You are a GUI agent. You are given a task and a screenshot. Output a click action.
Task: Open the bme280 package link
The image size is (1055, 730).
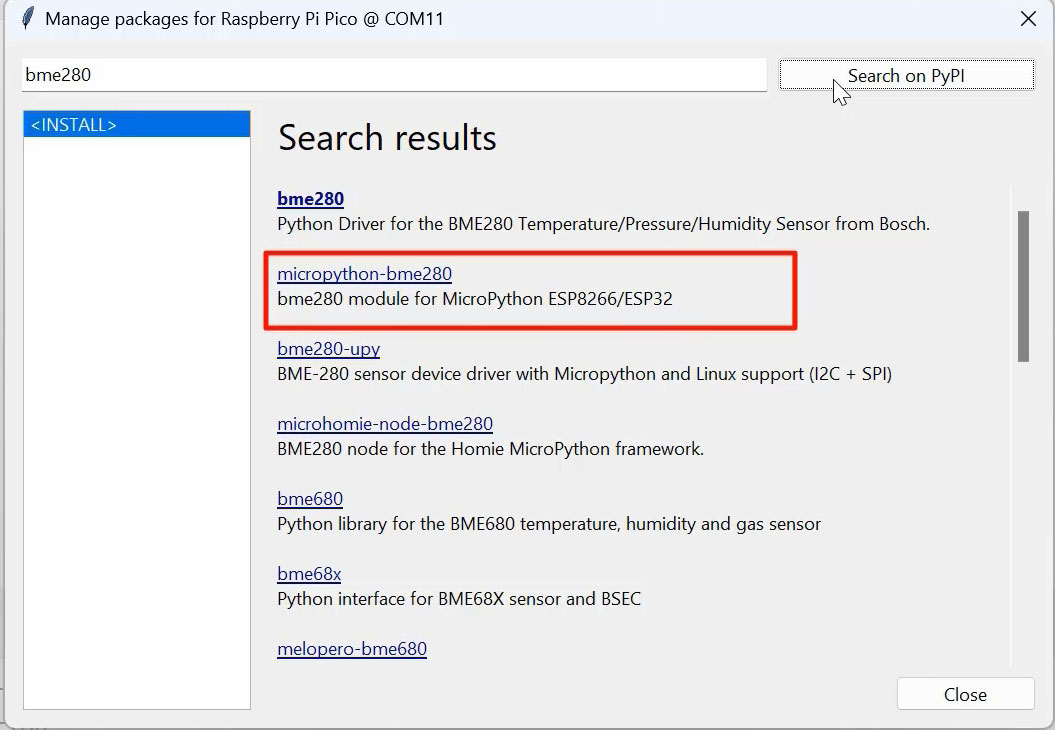click(310, 198)
